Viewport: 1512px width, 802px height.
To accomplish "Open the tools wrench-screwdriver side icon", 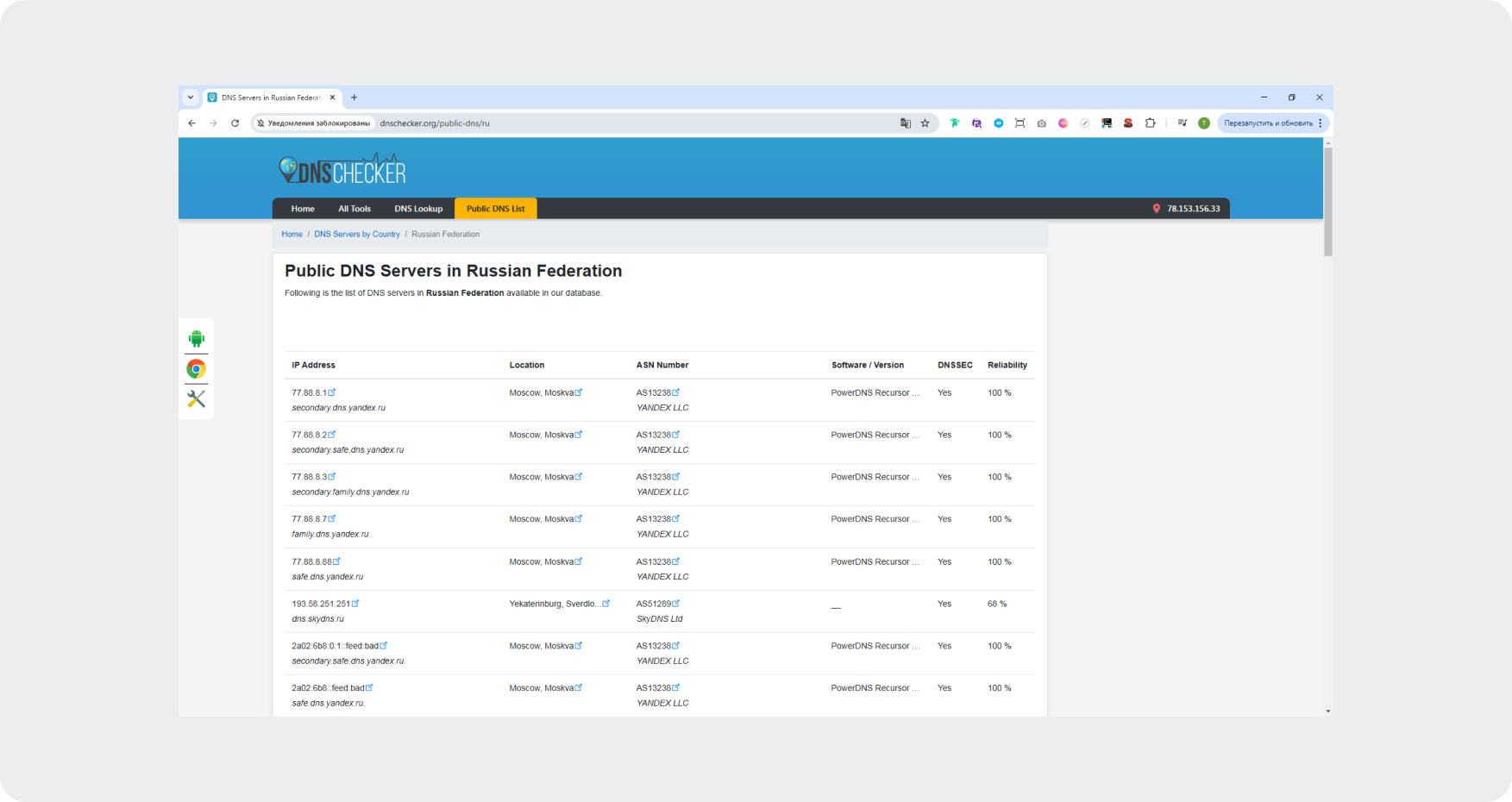I will click(196, 399).
